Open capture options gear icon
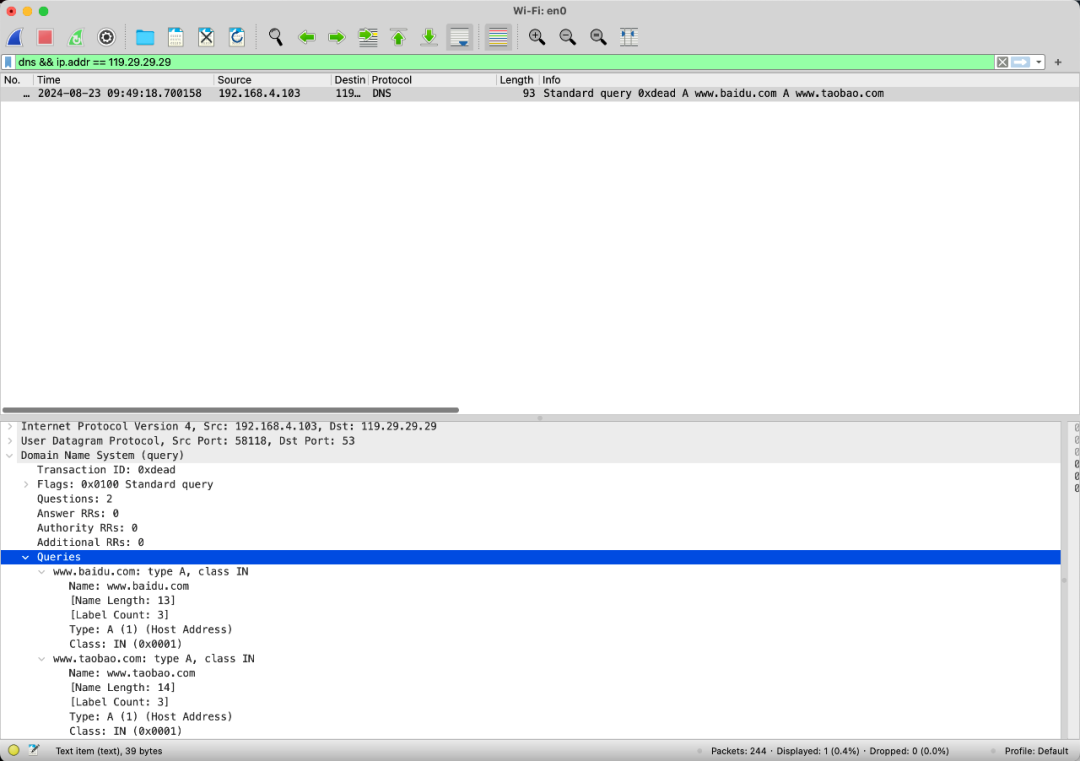This screenshot has width=1080, height=761. coord(106,38)
